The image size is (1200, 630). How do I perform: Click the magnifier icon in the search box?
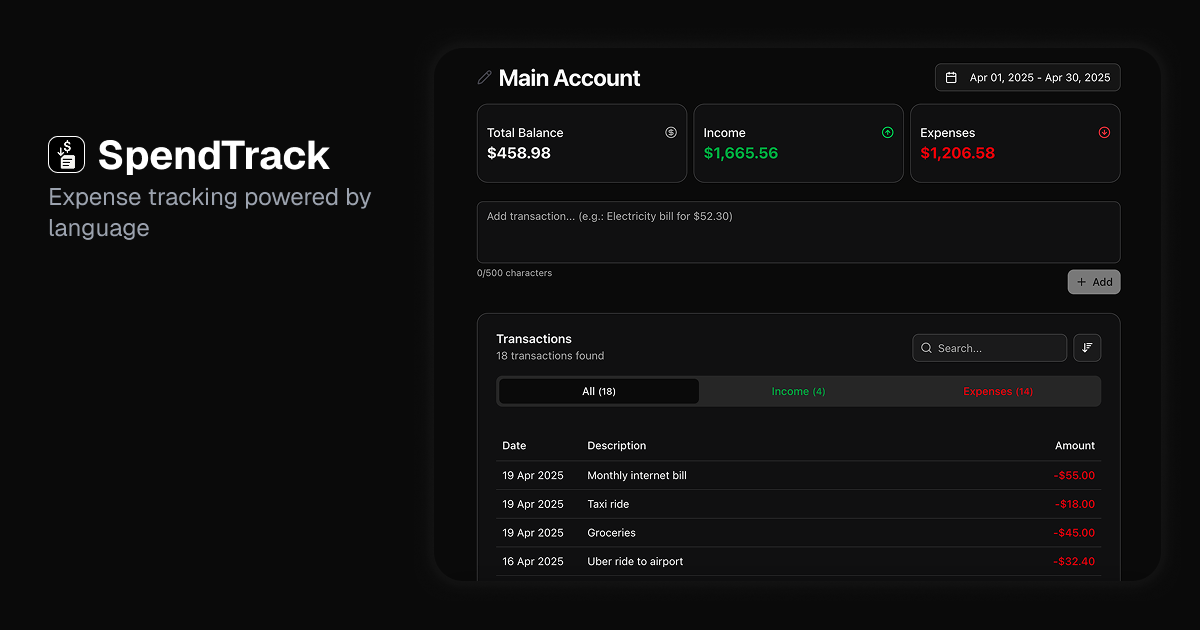pos(927,347)
